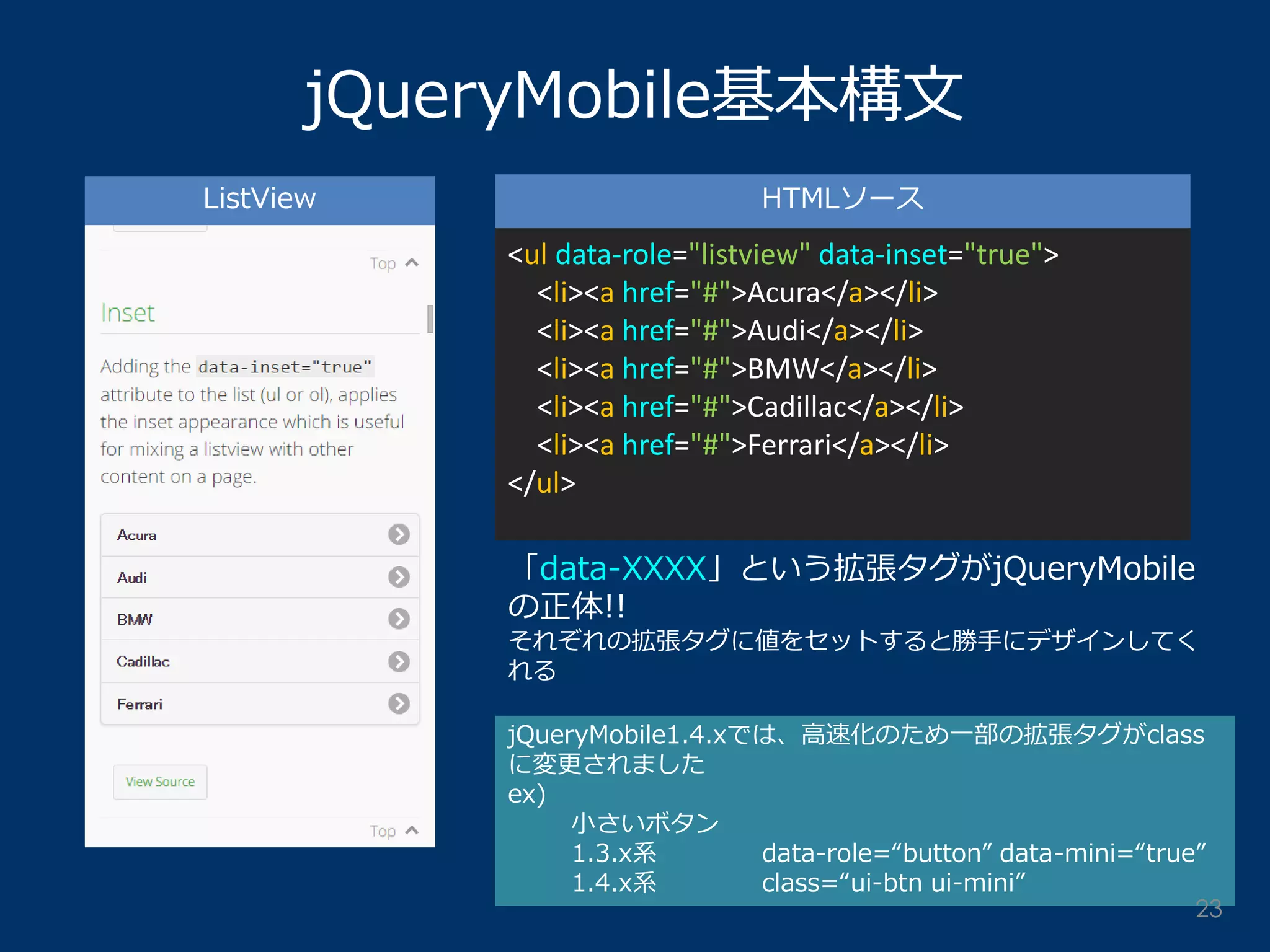Screen dimensions: 1270x952
Task: Click the arrow icon in the BMW row
Action: tap(399, 619)
